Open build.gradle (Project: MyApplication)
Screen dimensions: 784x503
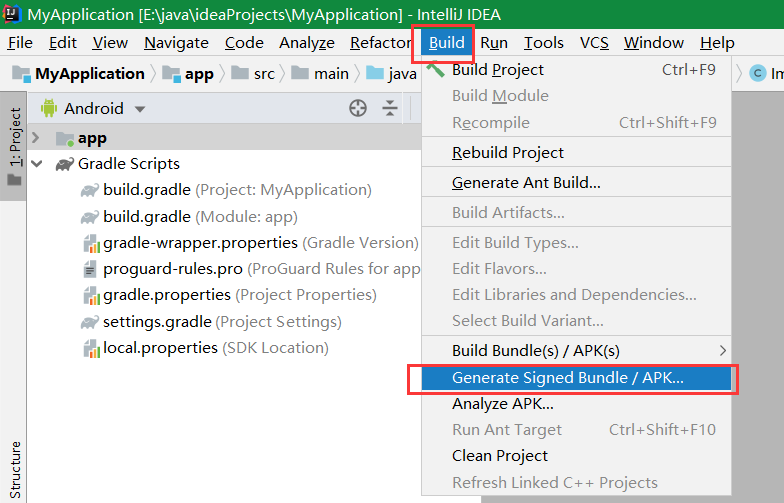coord(238,190)
